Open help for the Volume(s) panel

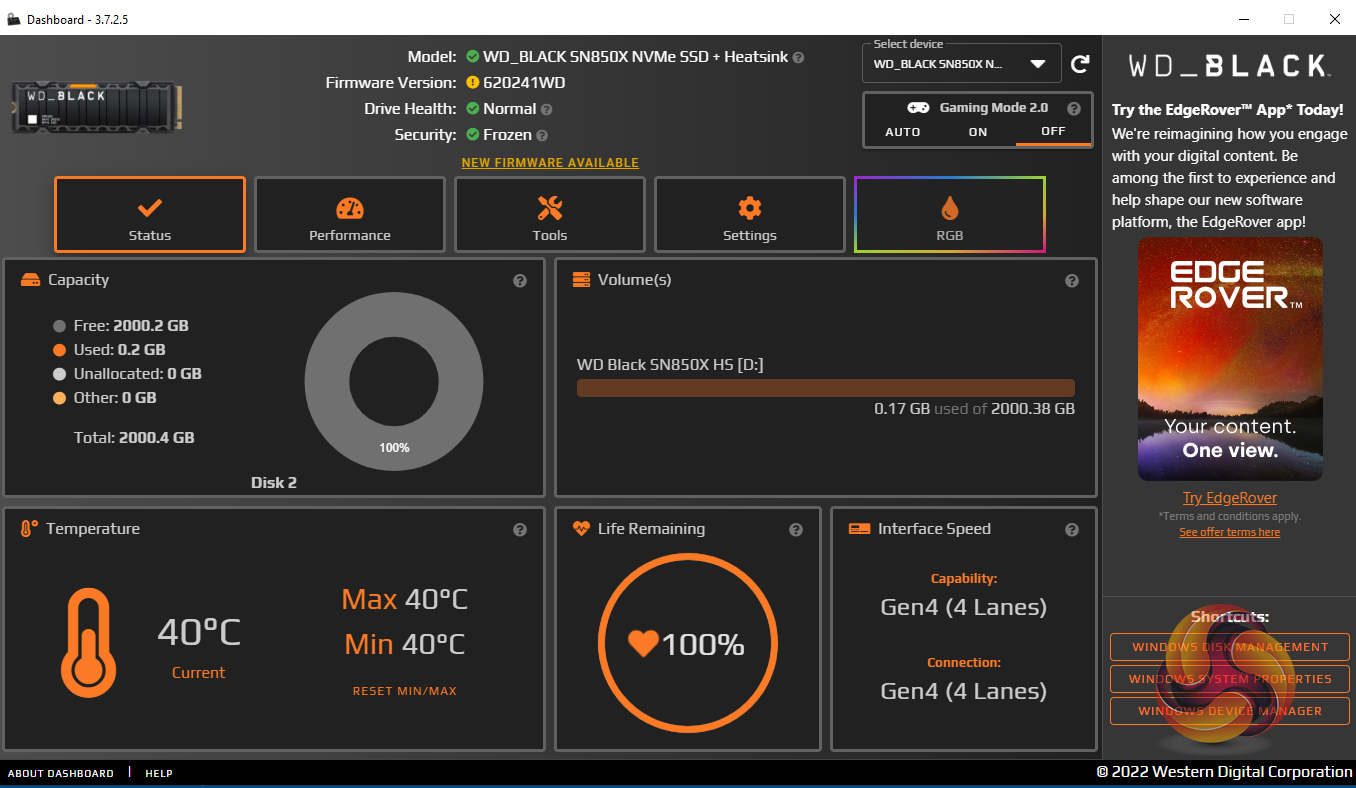(x=1072, y=281)
